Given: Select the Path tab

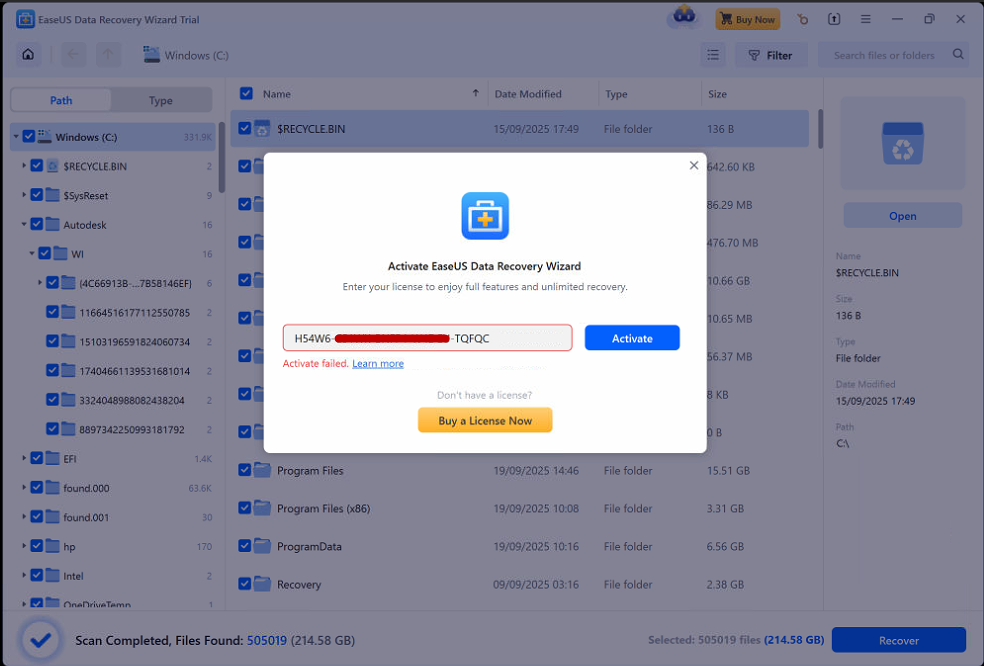Looking at the screenshot, I should tap(61, 101).
